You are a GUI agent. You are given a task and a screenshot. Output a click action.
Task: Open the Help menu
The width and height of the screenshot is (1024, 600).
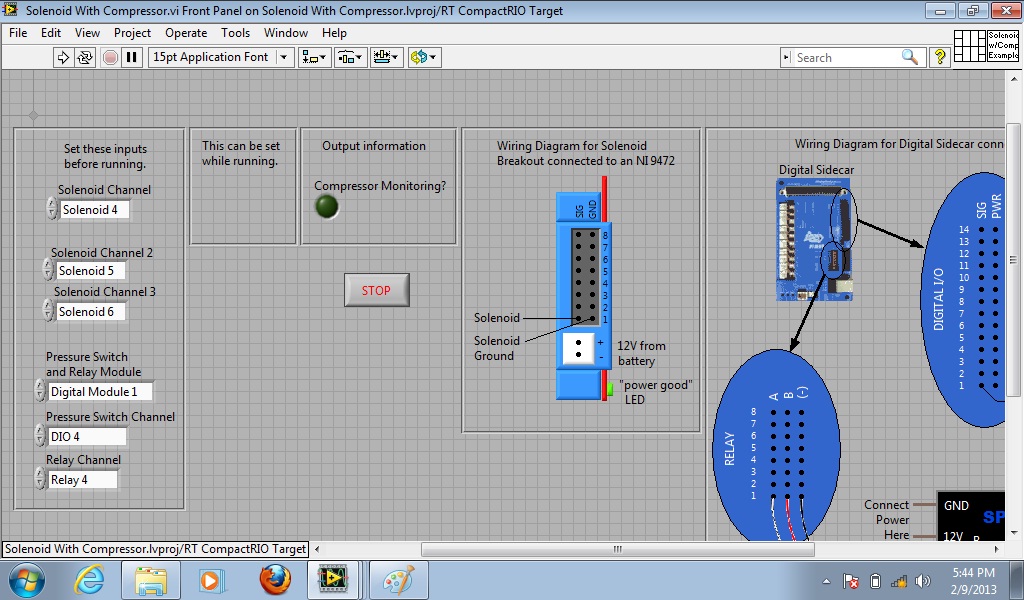(x=334, y=33)
